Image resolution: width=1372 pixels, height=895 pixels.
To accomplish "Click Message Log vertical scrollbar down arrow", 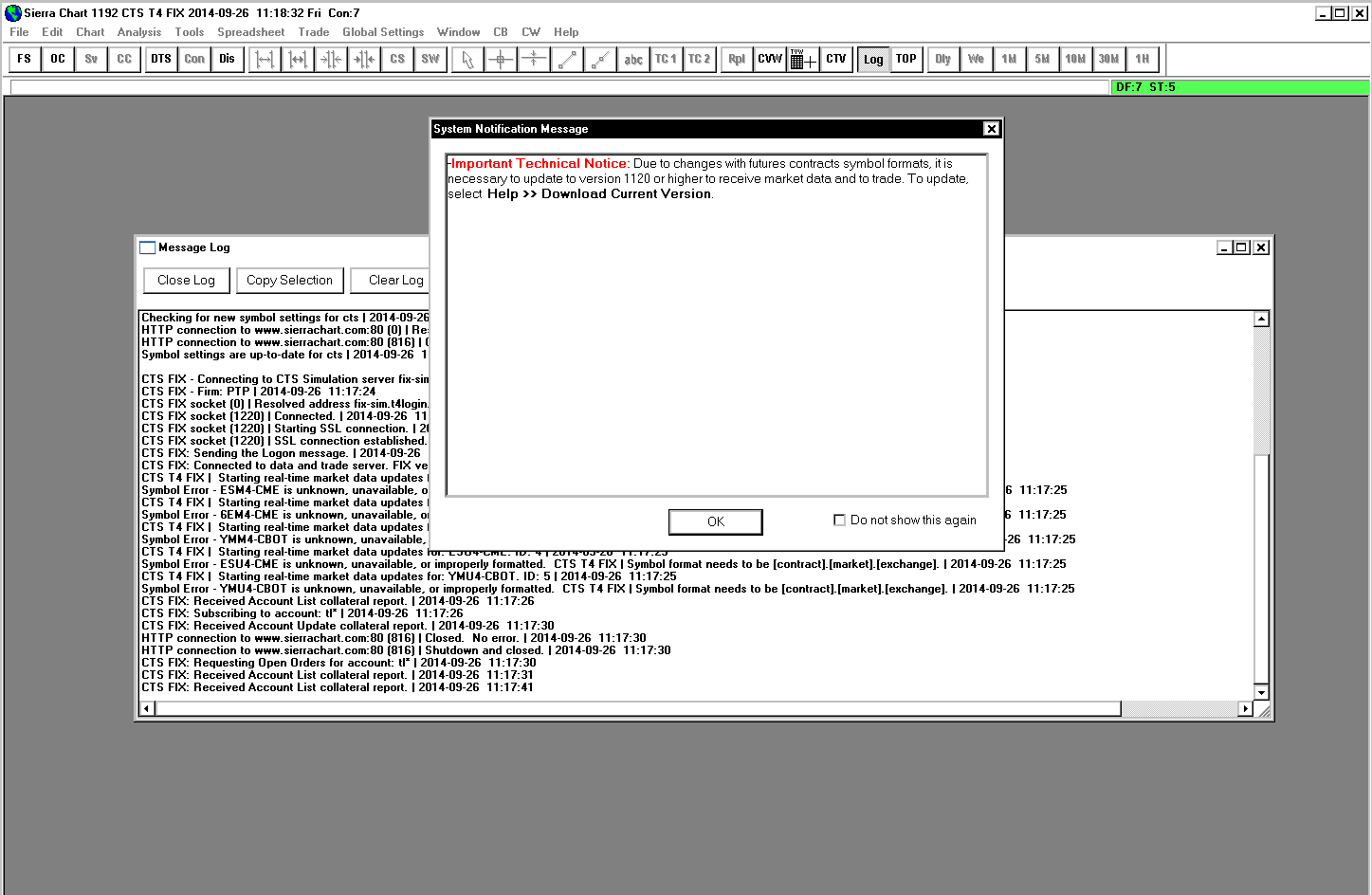I will coord(1261,692).
